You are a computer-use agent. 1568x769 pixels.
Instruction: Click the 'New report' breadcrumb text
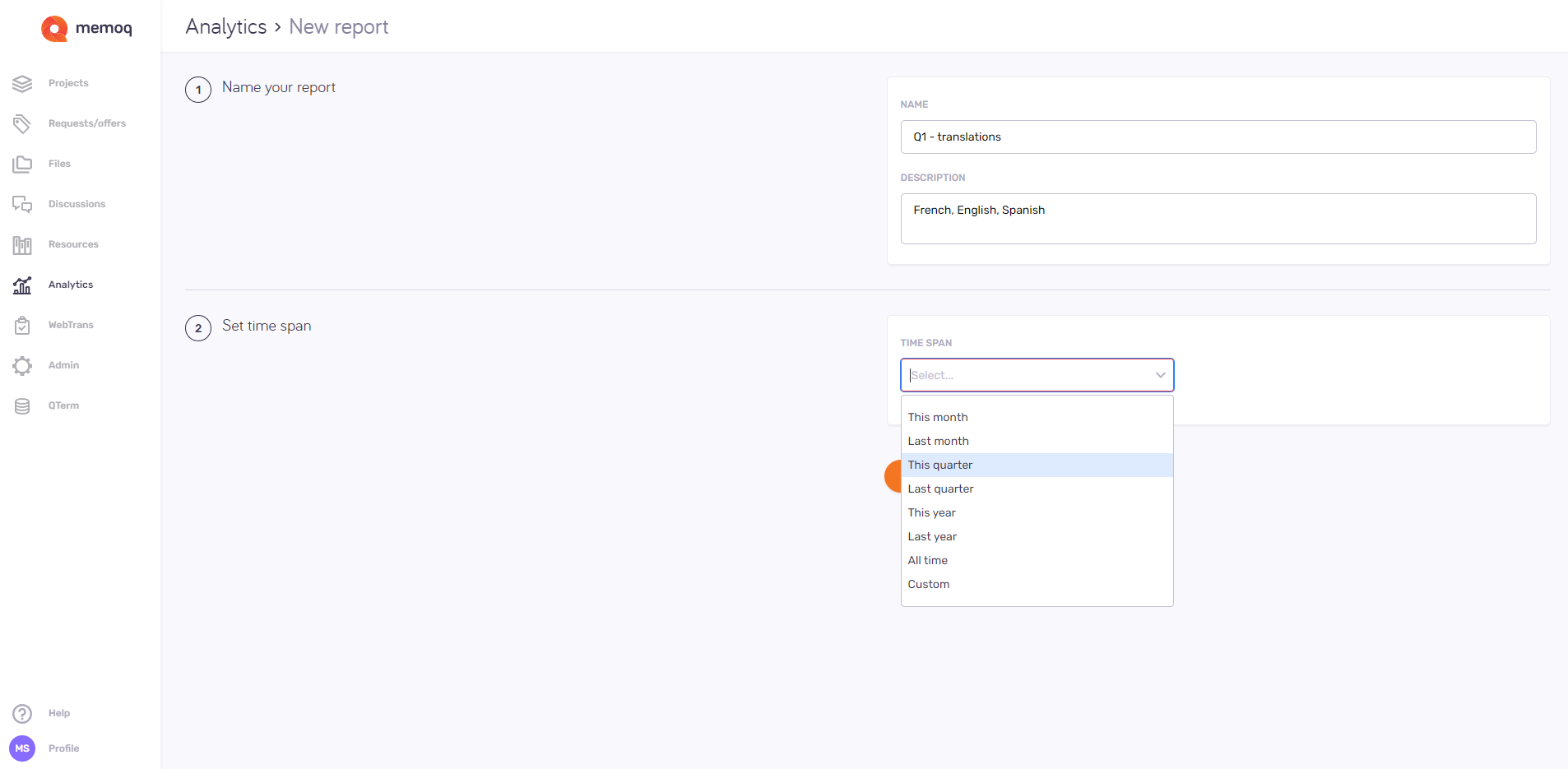click(339, 27)
